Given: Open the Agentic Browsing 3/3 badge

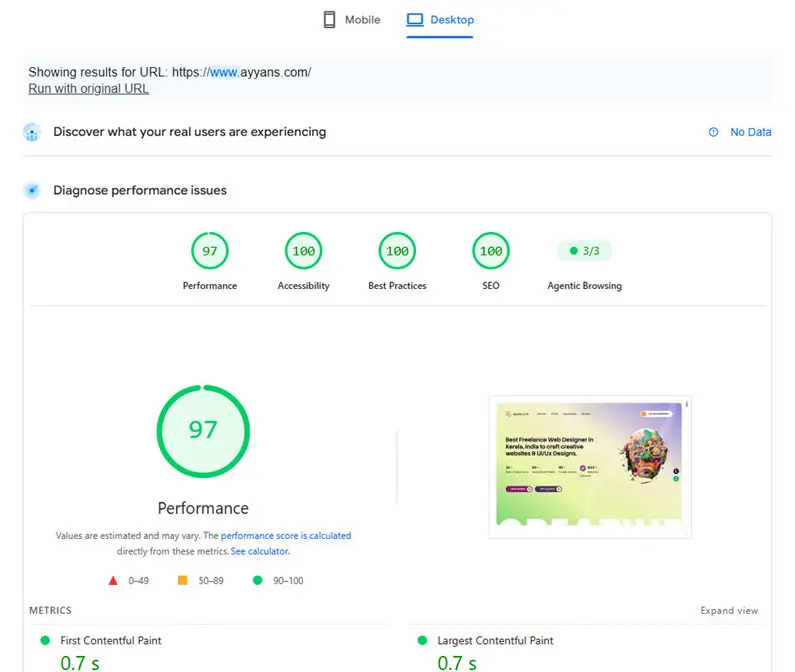Looking at the screenshot, I should pos(585,251).
